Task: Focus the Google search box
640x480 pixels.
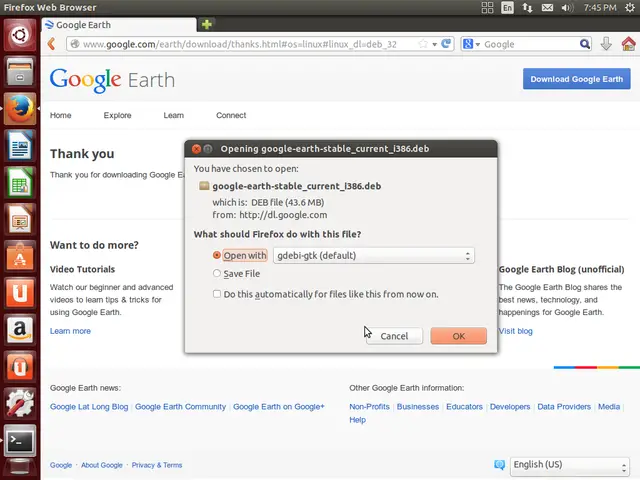Action: pos(530,44)
